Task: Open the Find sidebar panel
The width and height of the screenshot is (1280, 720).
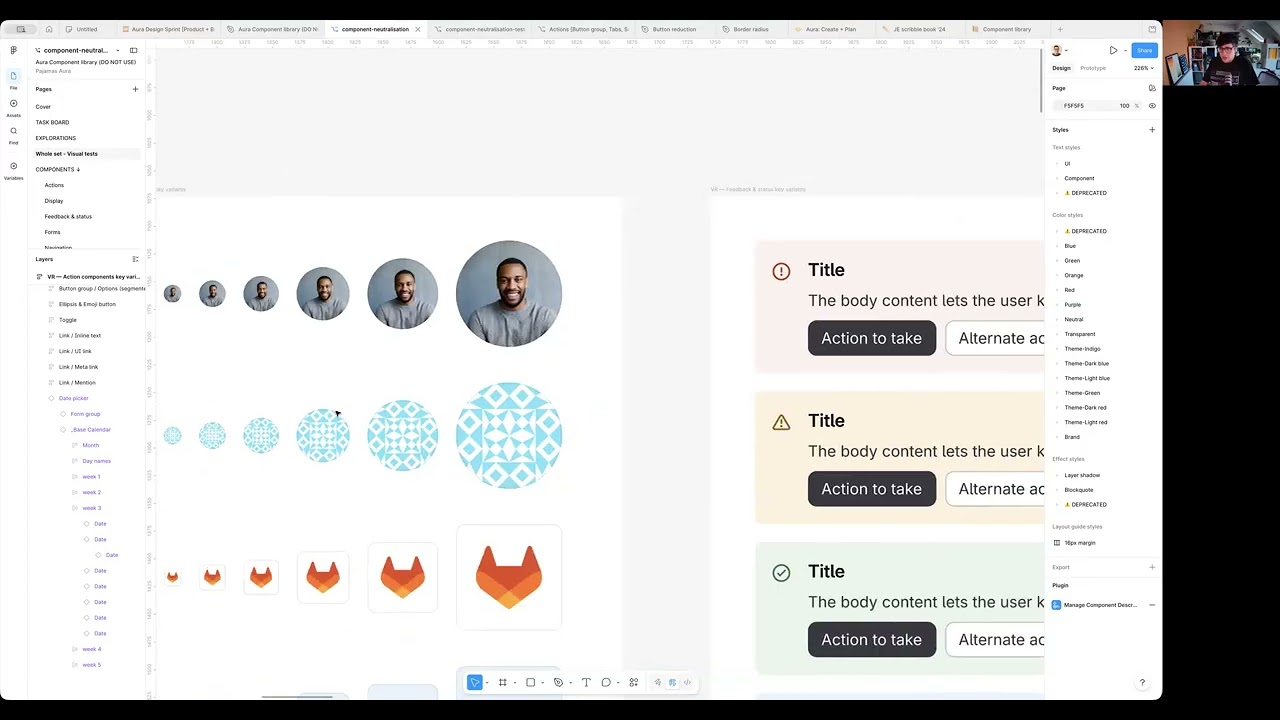Action: point(14,134)
